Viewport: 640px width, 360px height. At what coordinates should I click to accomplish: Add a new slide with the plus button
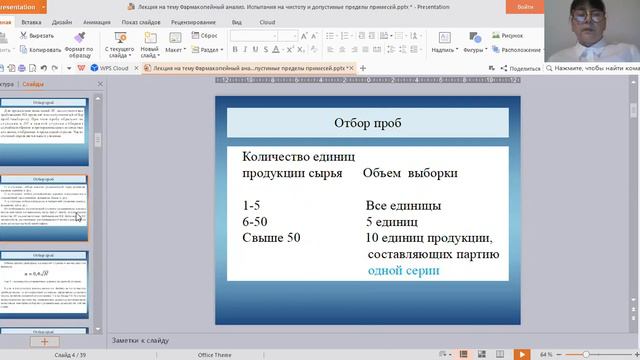pyautogui.click(x=44, y=342)
